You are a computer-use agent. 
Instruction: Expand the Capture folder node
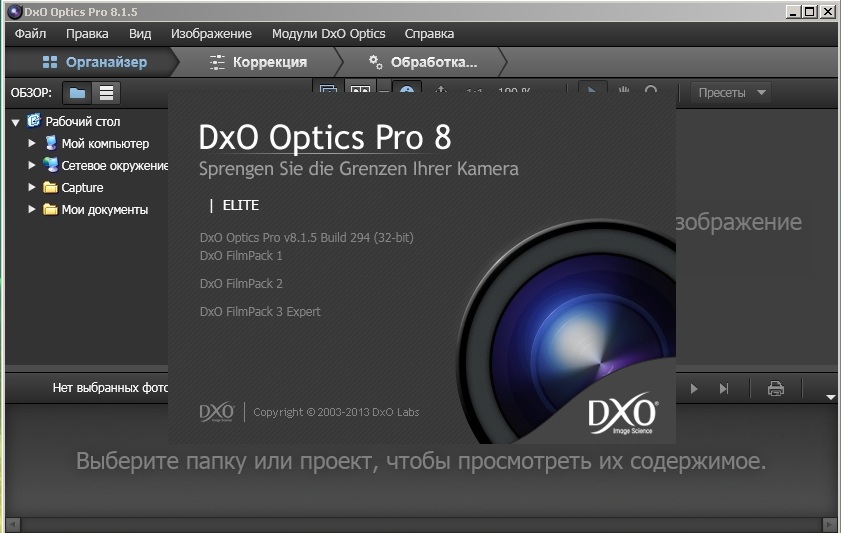[32, 187]
